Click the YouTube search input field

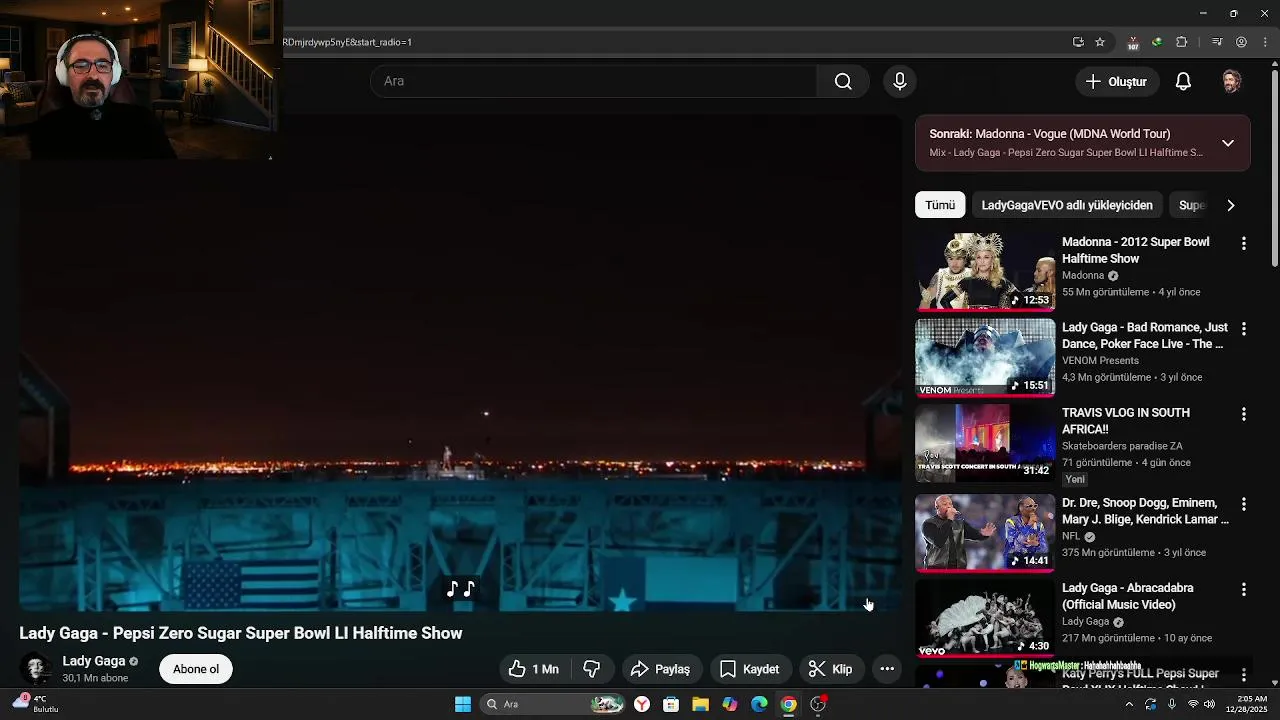pos(594,81)
